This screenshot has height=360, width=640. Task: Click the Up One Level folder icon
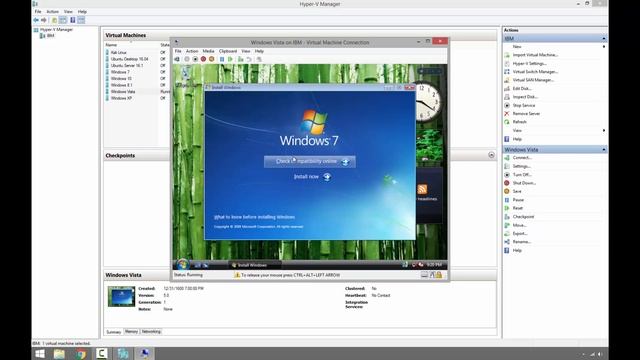click(x=54, y=20)
